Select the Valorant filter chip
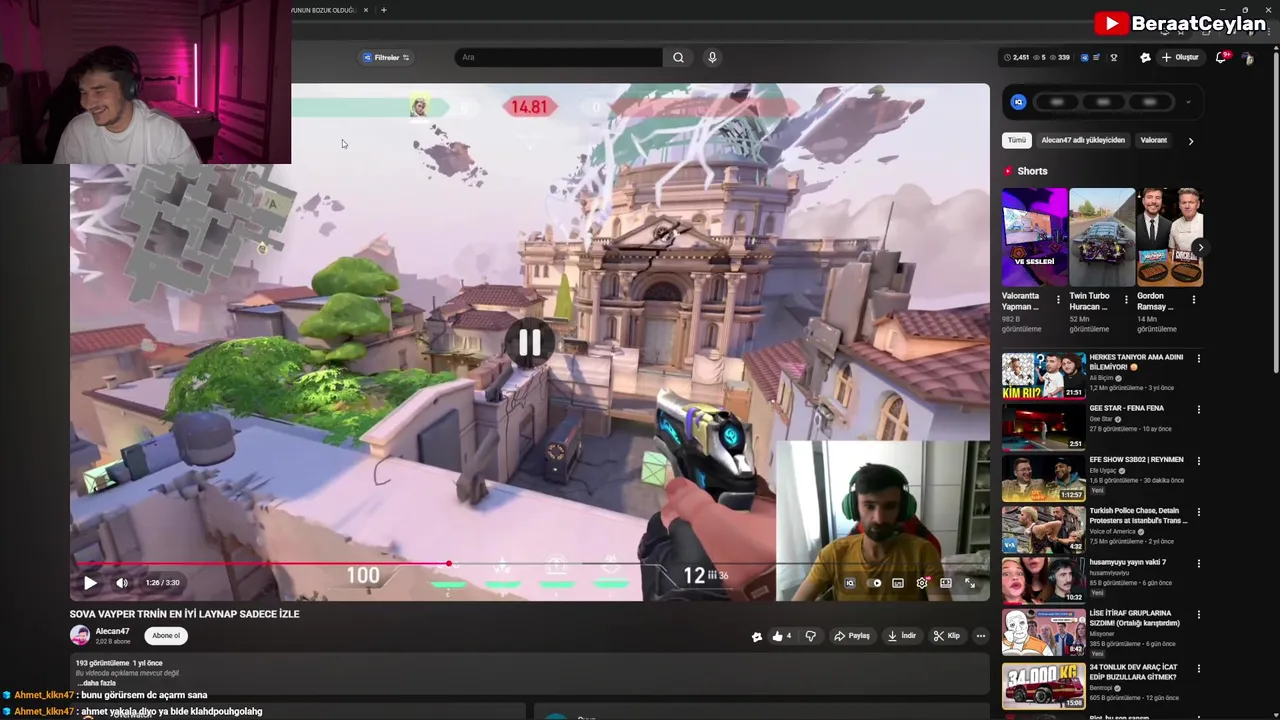Screen dimensions: 1280x720 tap(1154, 140)
